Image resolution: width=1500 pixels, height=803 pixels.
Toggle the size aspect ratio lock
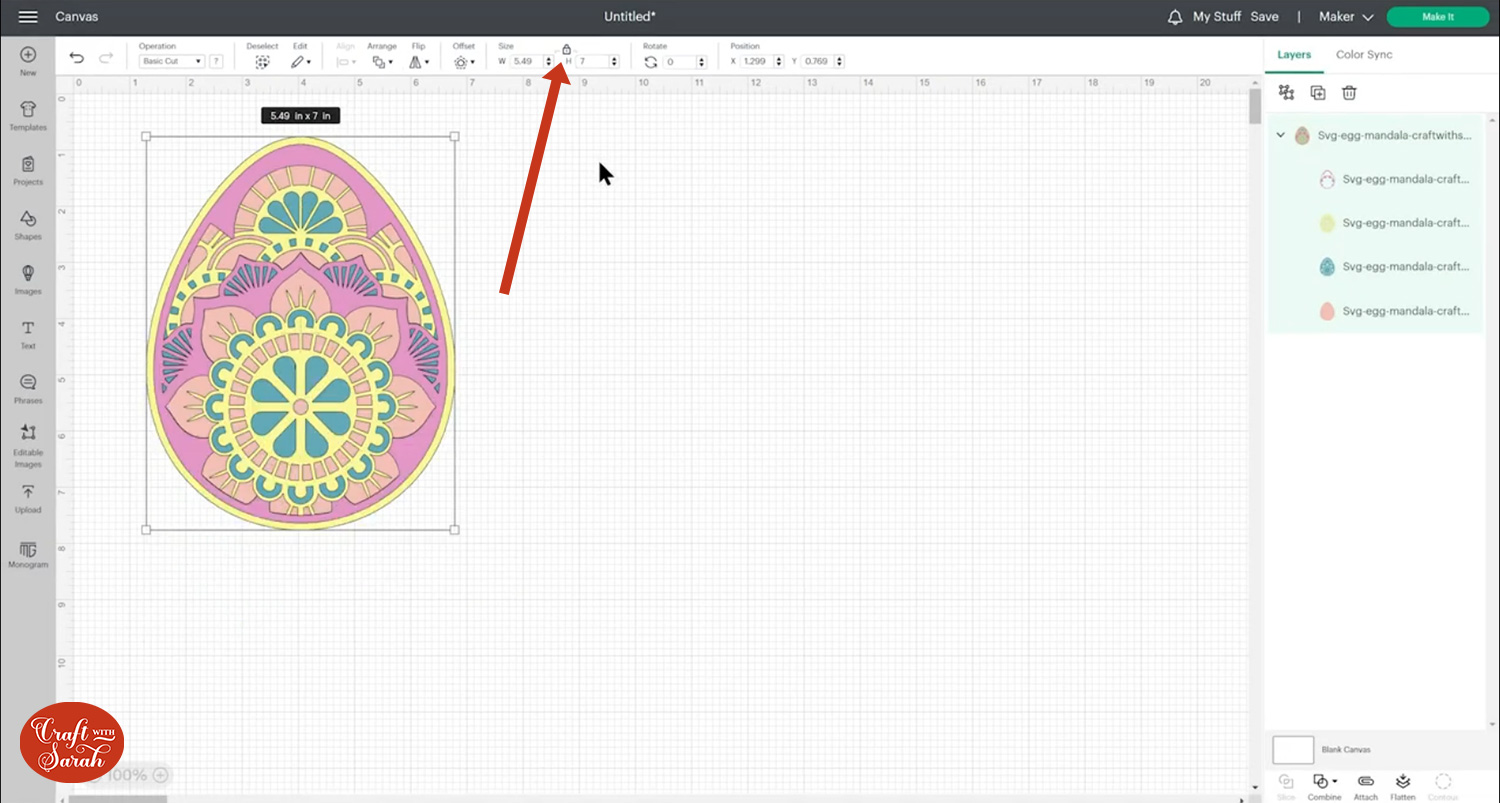(566, 49)
